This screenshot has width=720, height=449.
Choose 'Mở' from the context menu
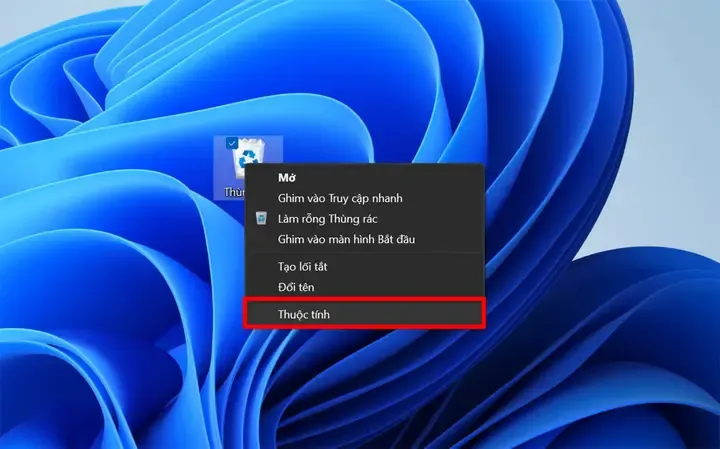(286, 177)
